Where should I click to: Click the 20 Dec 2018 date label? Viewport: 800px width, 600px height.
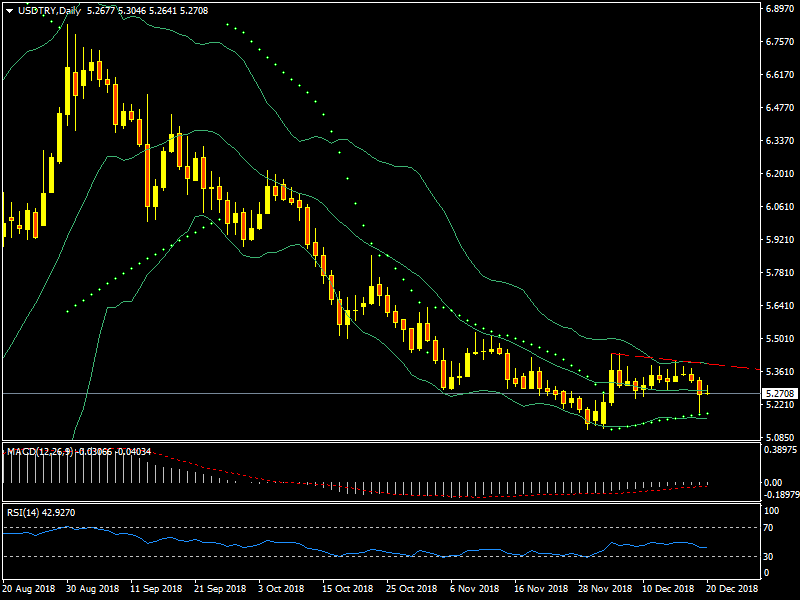coord(733,590)
